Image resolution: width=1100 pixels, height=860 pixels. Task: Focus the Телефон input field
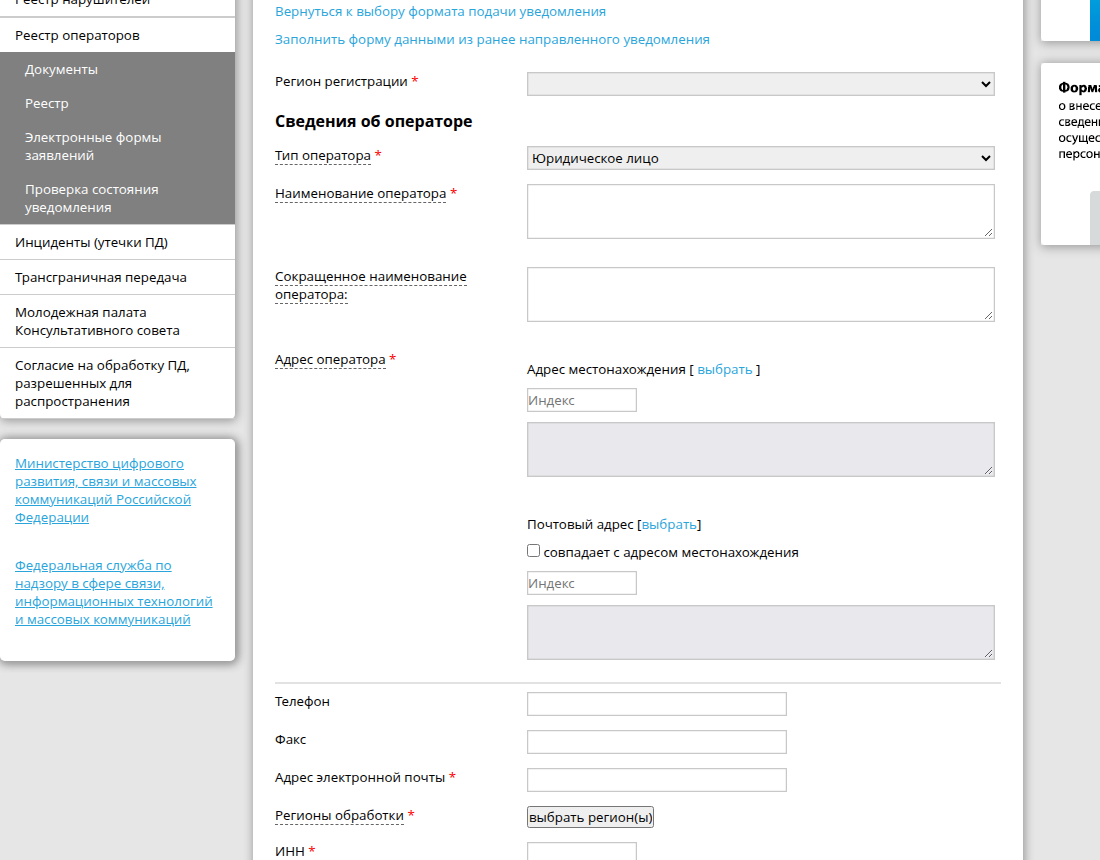pyautogui.click(x=657, y=704)
